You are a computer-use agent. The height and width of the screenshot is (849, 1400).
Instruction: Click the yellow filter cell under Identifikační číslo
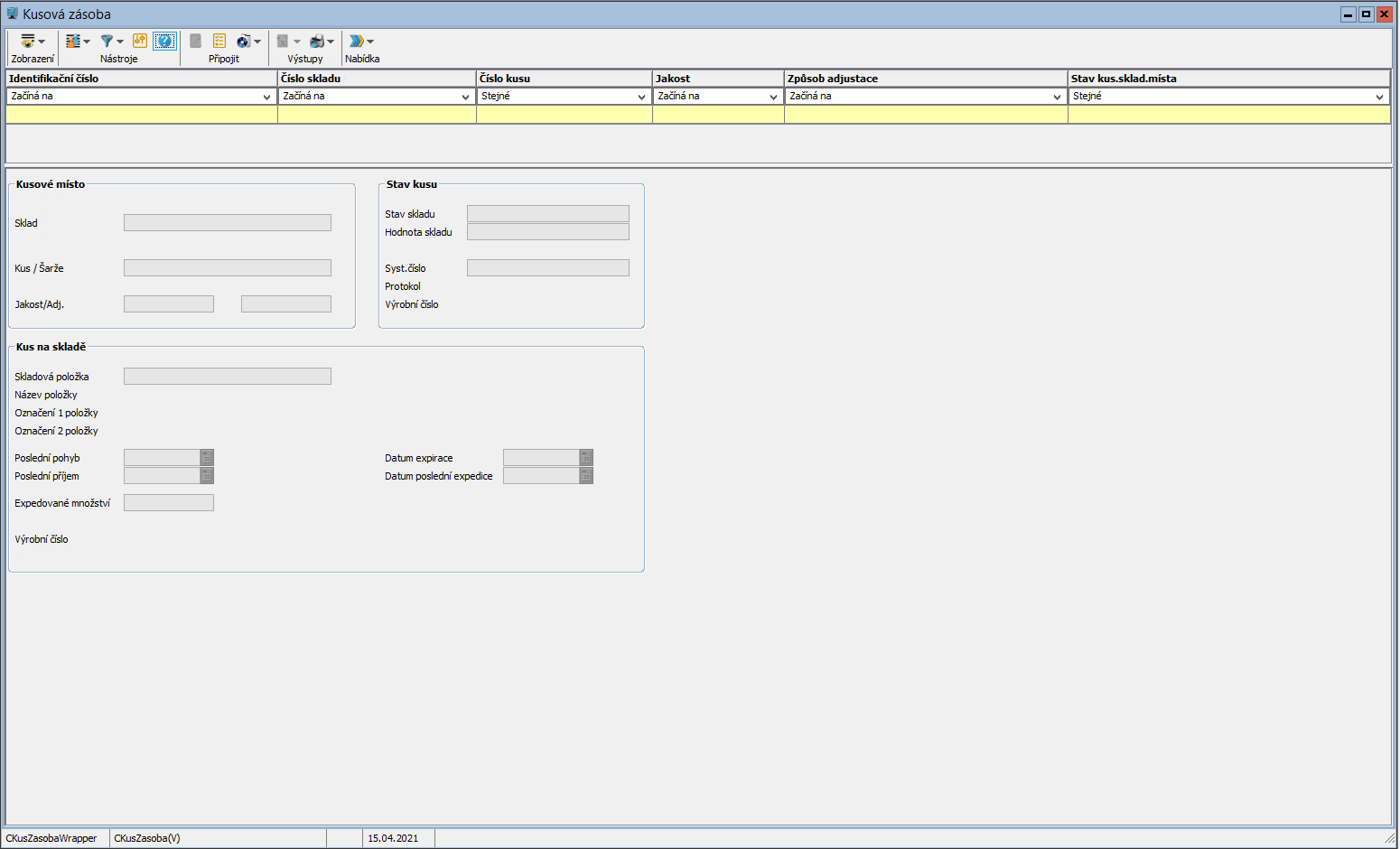[x=142, y=115]
